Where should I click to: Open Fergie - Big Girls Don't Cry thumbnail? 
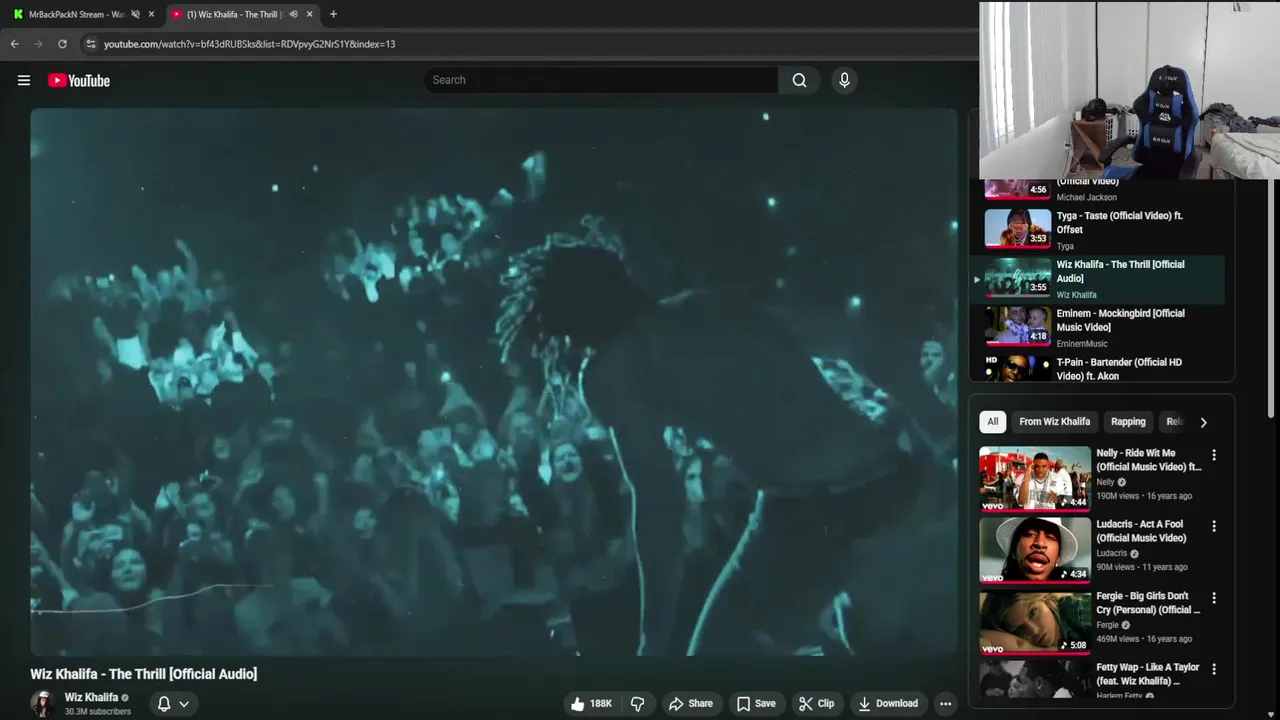click(x=1035, y=622)
